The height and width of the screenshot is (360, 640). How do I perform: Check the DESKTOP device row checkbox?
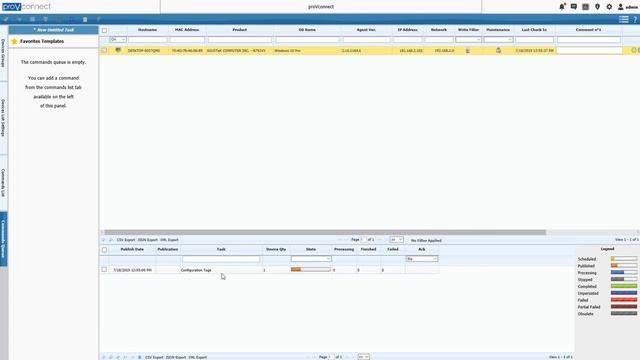pos(104,50)
